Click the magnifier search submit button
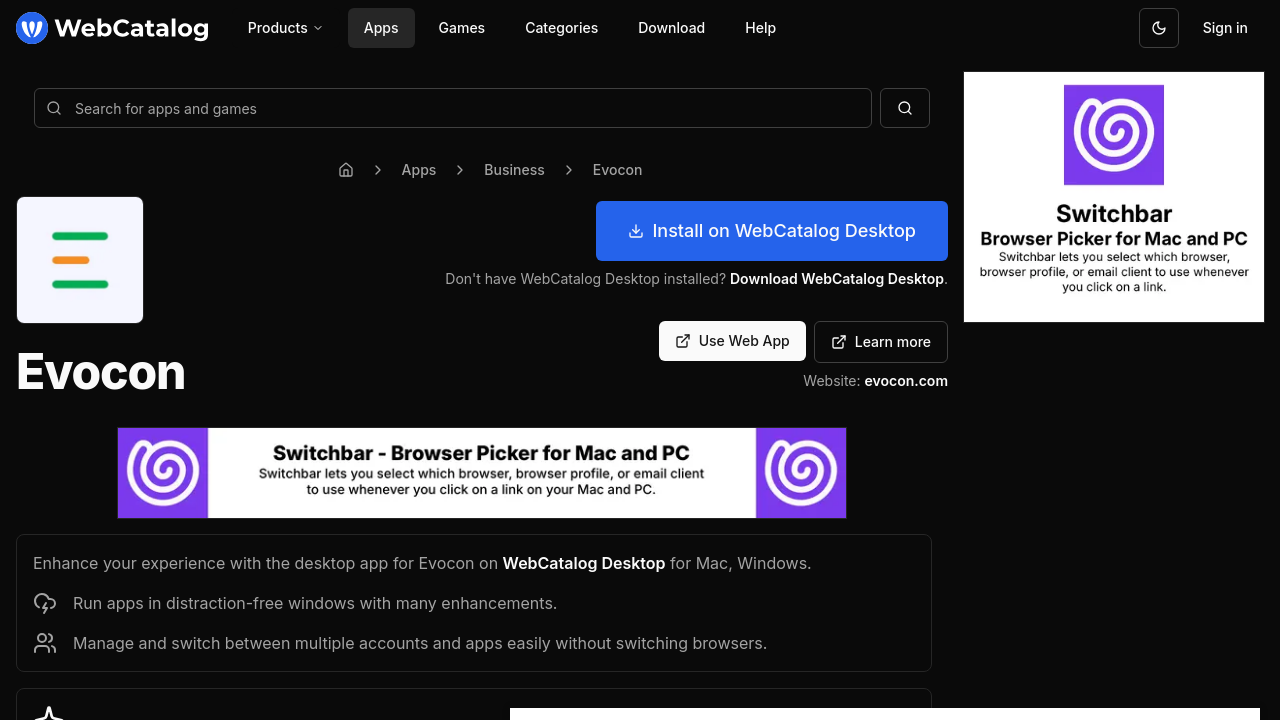1280x720 pixels. 905,108
